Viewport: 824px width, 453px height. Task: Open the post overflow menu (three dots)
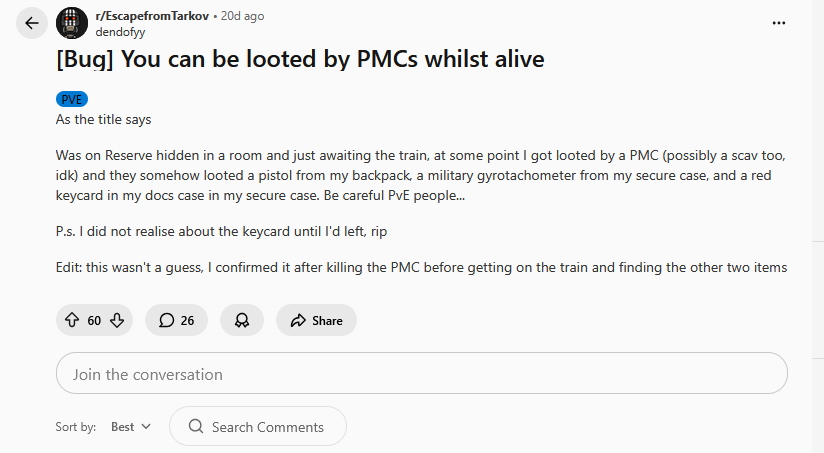(779, 23)
